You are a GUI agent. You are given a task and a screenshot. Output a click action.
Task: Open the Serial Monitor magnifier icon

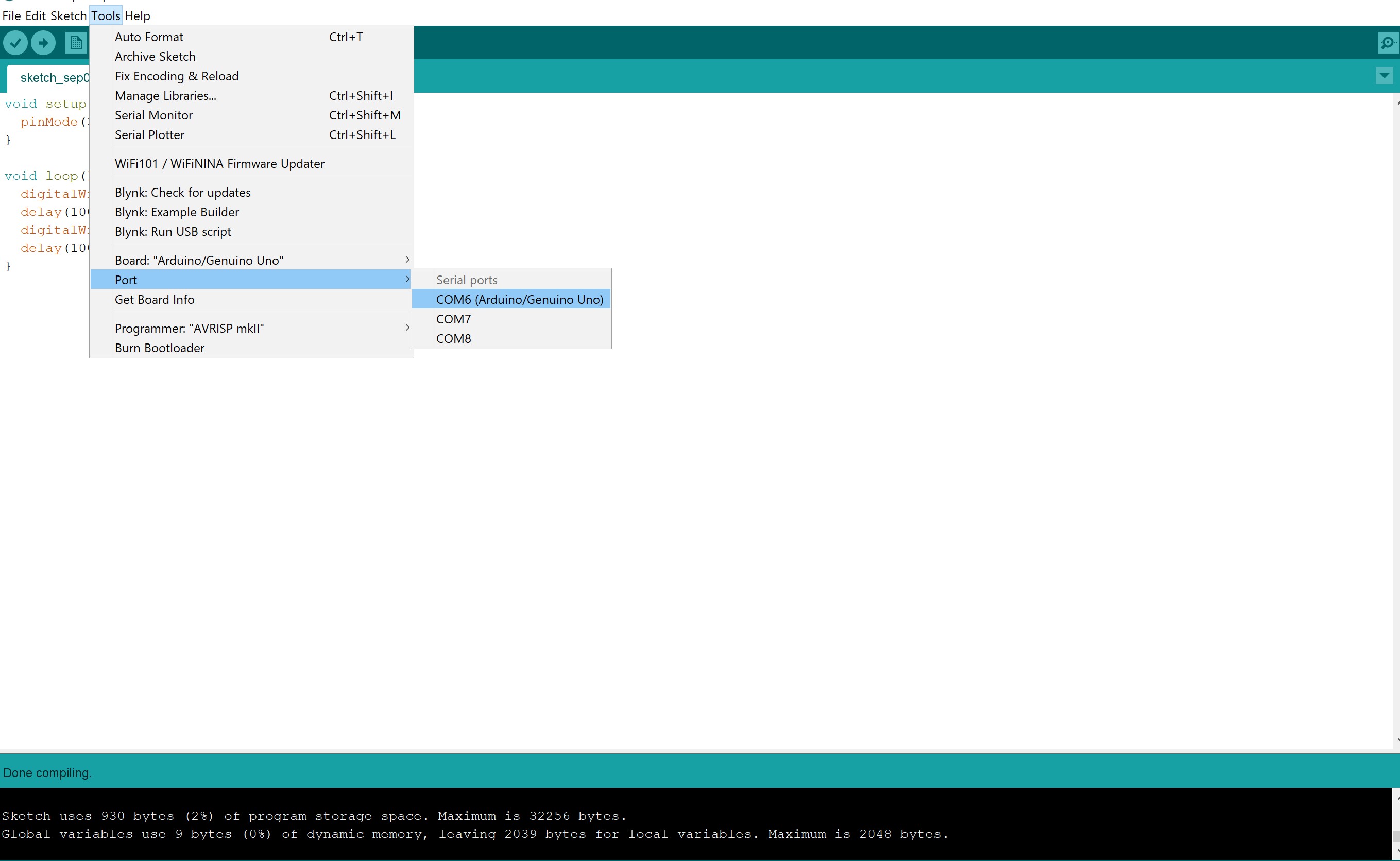coord(1388,43)
